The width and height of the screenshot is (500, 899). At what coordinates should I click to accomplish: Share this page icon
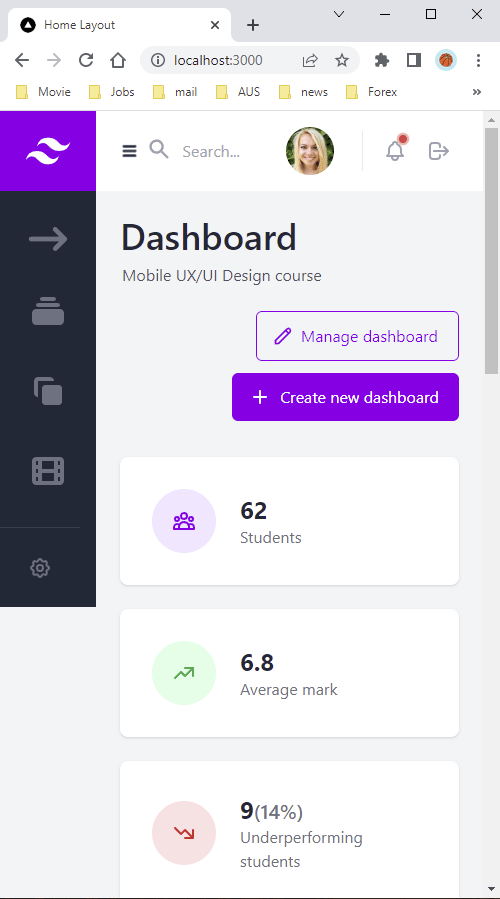click(x=310, y=60)
